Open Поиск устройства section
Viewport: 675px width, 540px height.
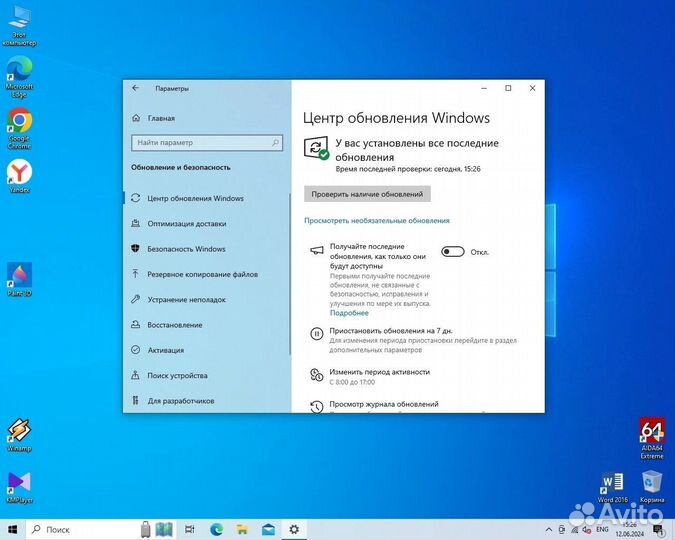click(177, 375)
